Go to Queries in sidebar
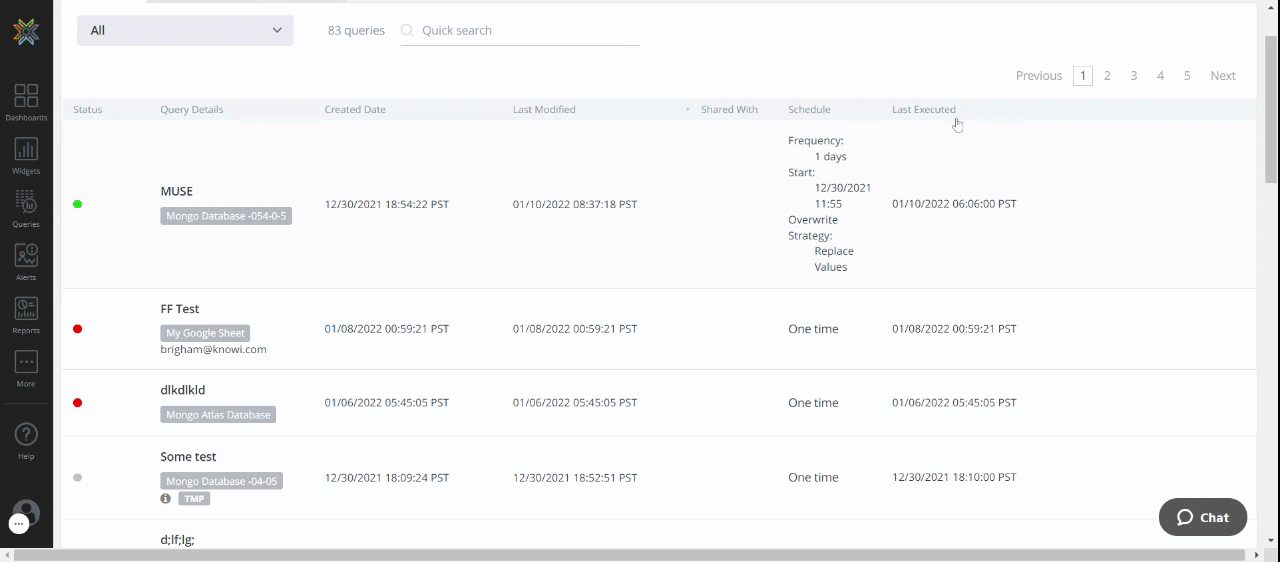Screen dimensions: 1280x562 tap(26, 208)
